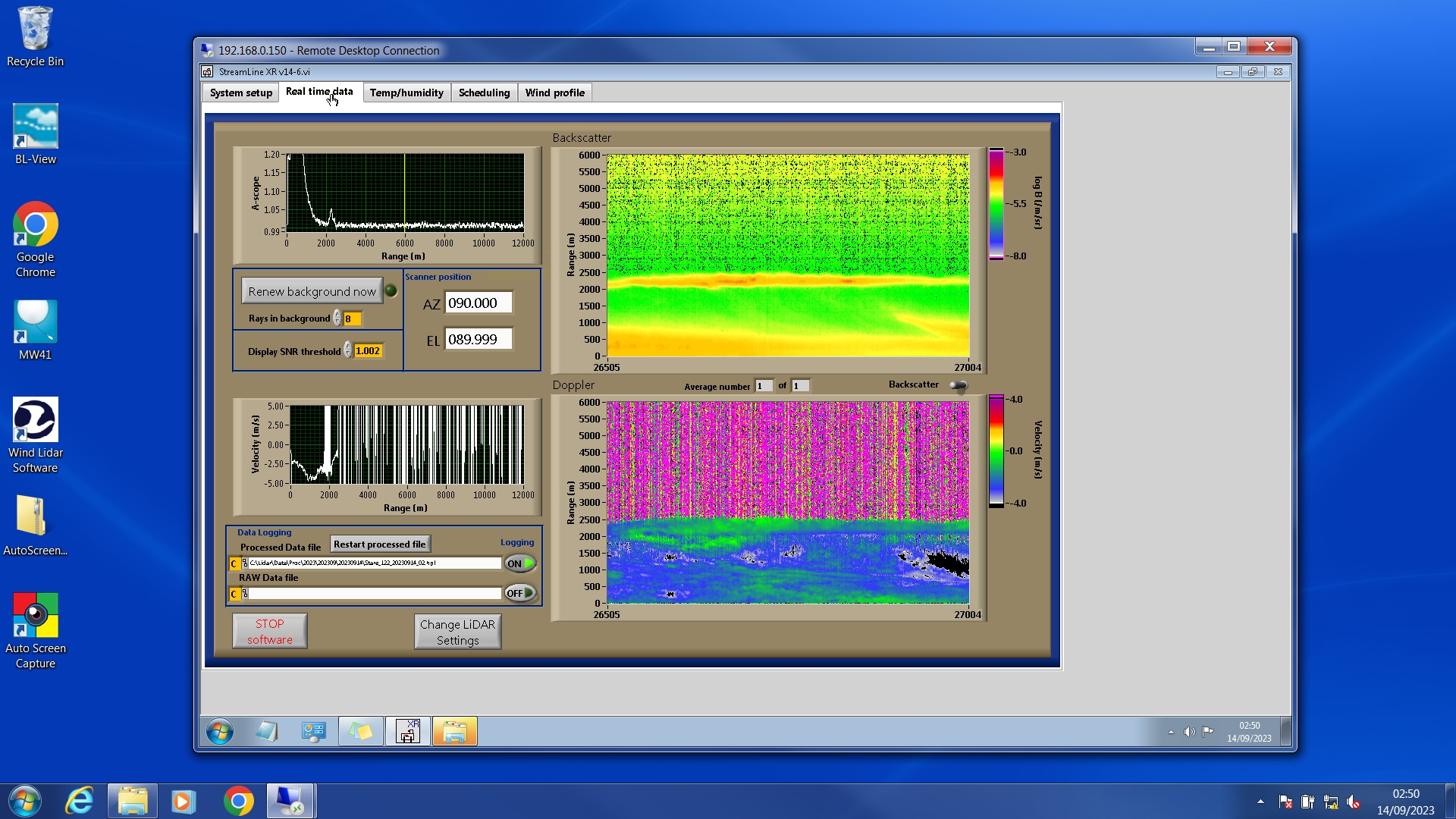This screenshot has height=819, width=1456.
Task: Click the Backscatter color scale bar
Action: (x=996, y=204)
